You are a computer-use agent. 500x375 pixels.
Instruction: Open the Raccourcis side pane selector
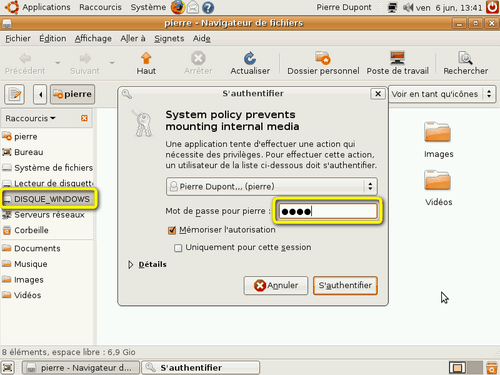(x=31, y=118)
